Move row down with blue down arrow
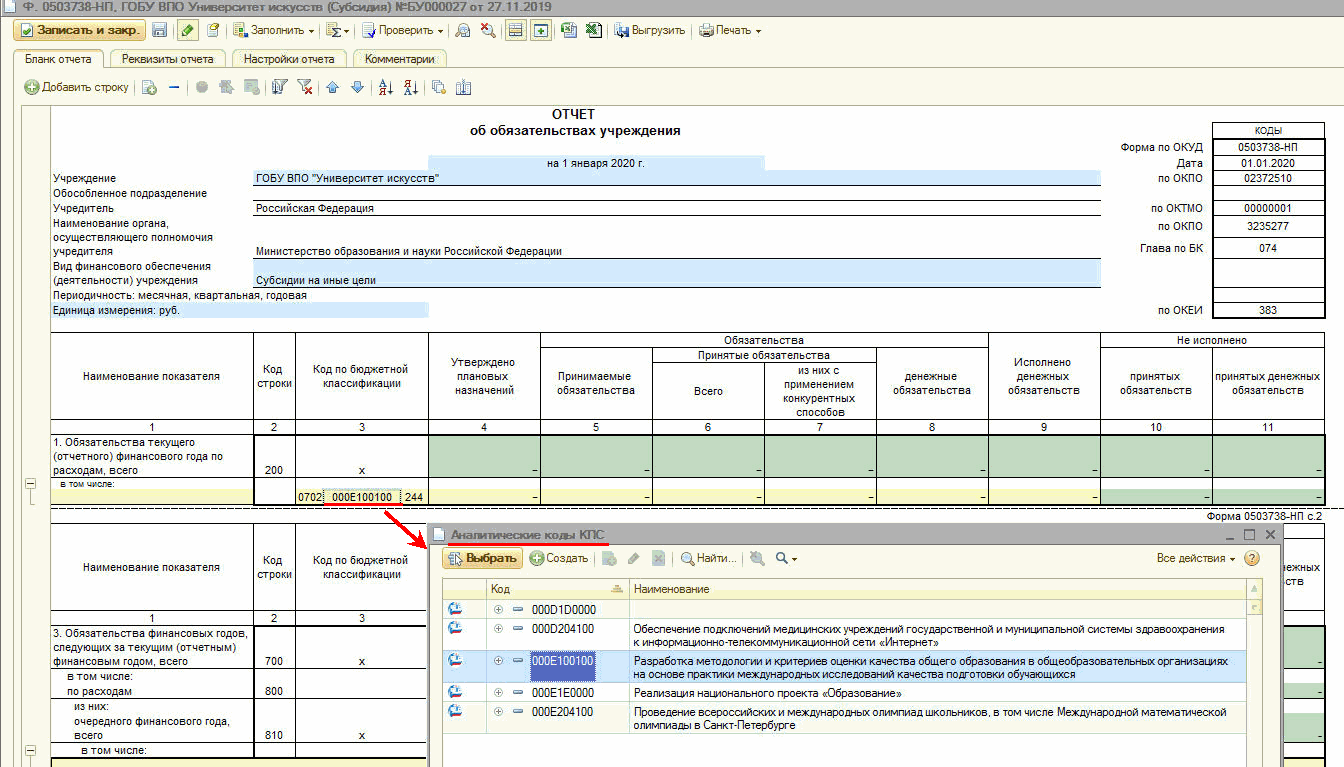 pyautogui.click(x=357, y=87)
